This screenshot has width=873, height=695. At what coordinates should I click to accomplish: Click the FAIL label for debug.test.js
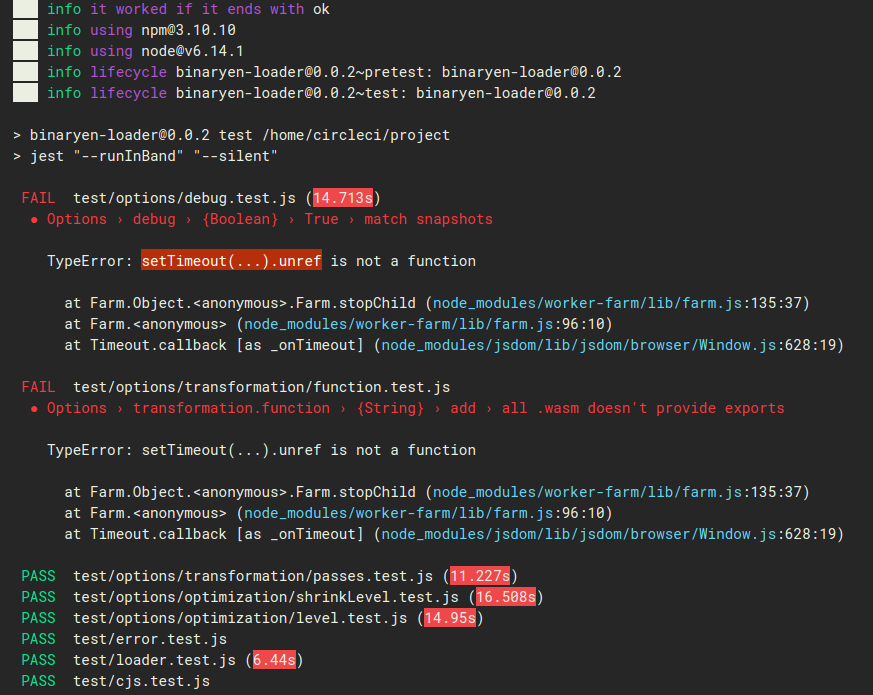[x=38, y=198]
